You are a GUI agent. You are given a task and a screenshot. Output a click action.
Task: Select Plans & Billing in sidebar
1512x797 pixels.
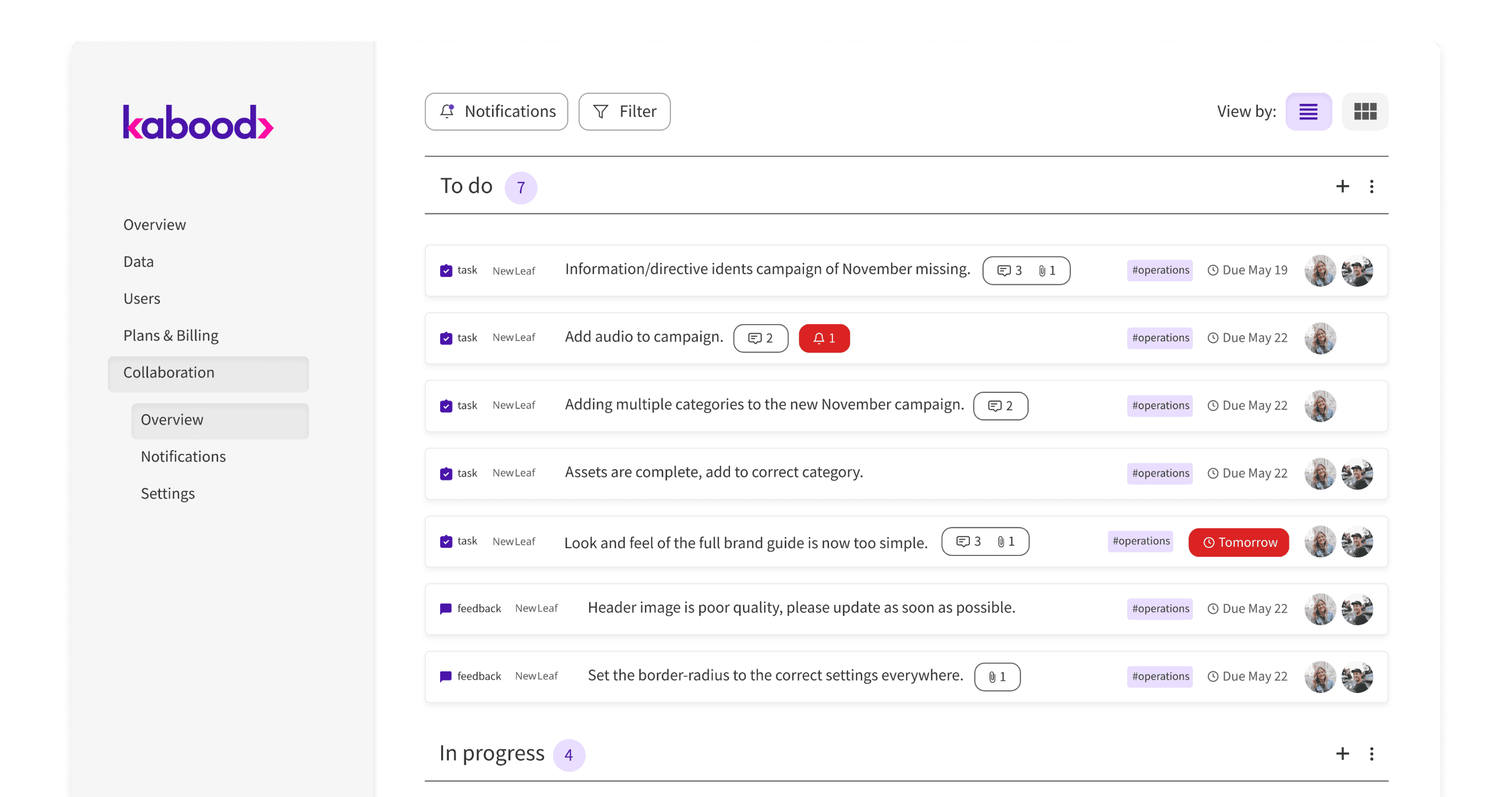pyautogui.click(x=171, y=336)
